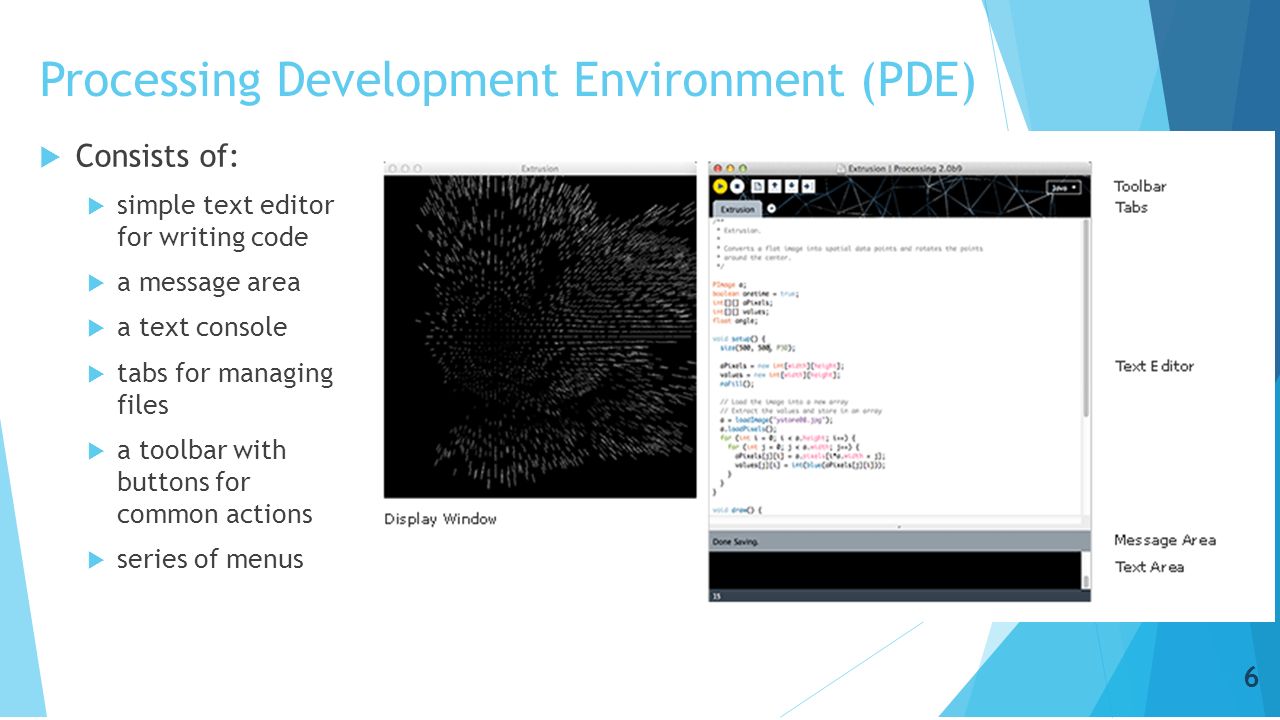
Task: Click the "void setup() {" code line
Action: (739, 339)
